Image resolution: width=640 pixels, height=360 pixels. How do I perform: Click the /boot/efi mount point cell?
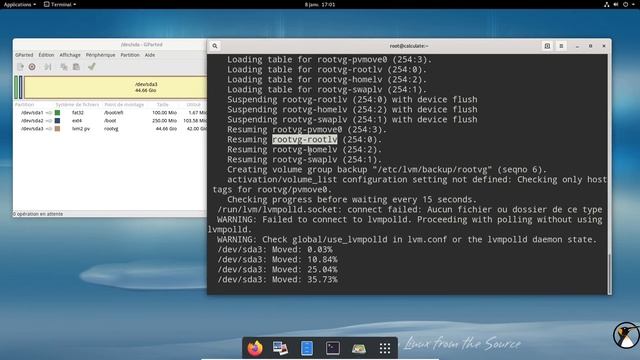113,113
